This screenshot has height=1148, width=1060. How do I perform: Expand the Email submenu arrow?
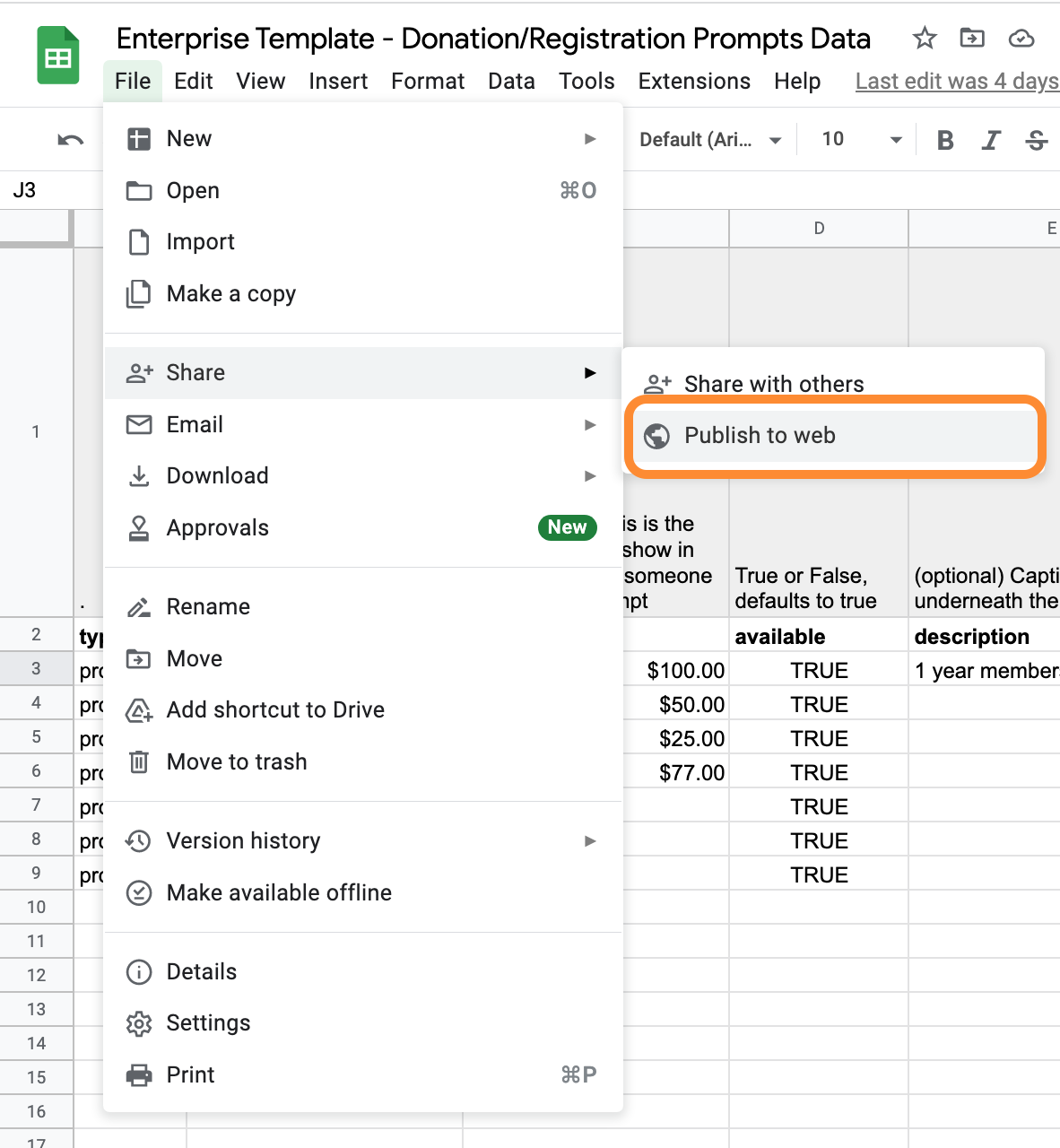(590, 425)
